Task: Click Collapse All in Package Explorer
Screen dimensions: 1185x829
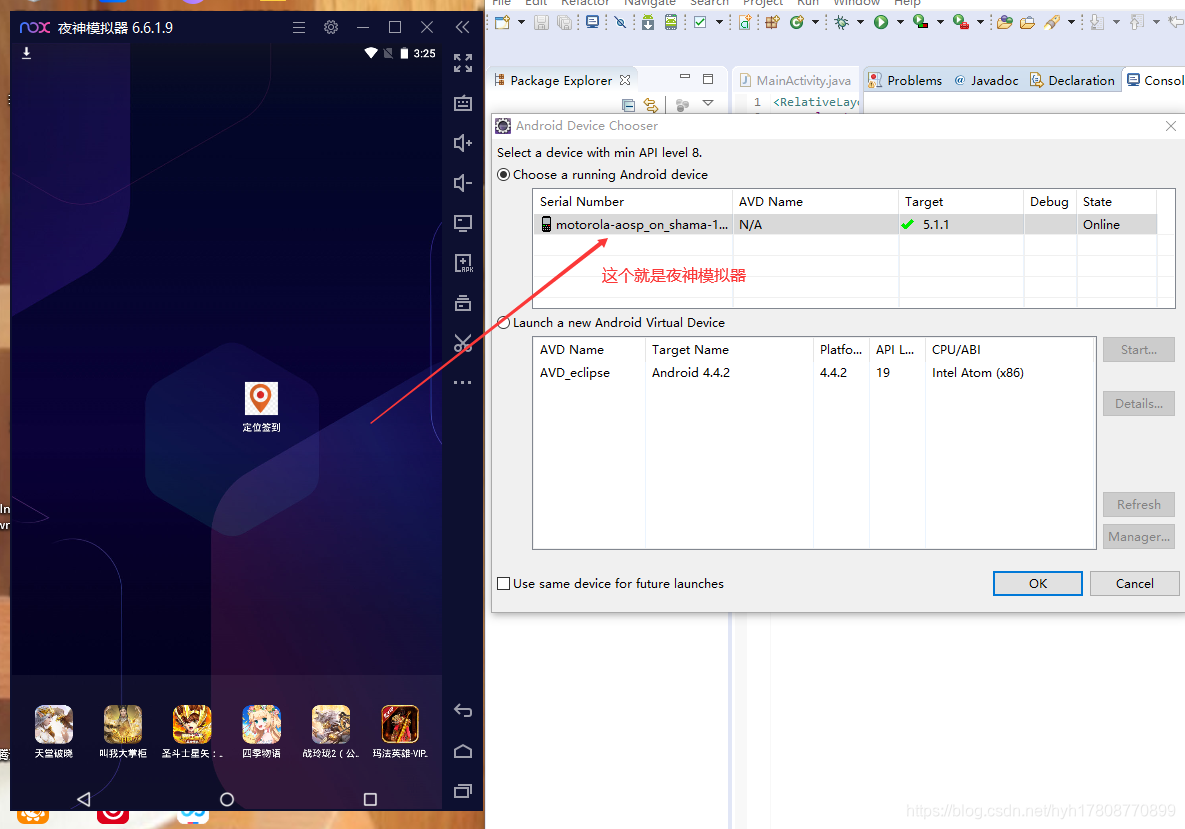Action: [x=628, y=104]
